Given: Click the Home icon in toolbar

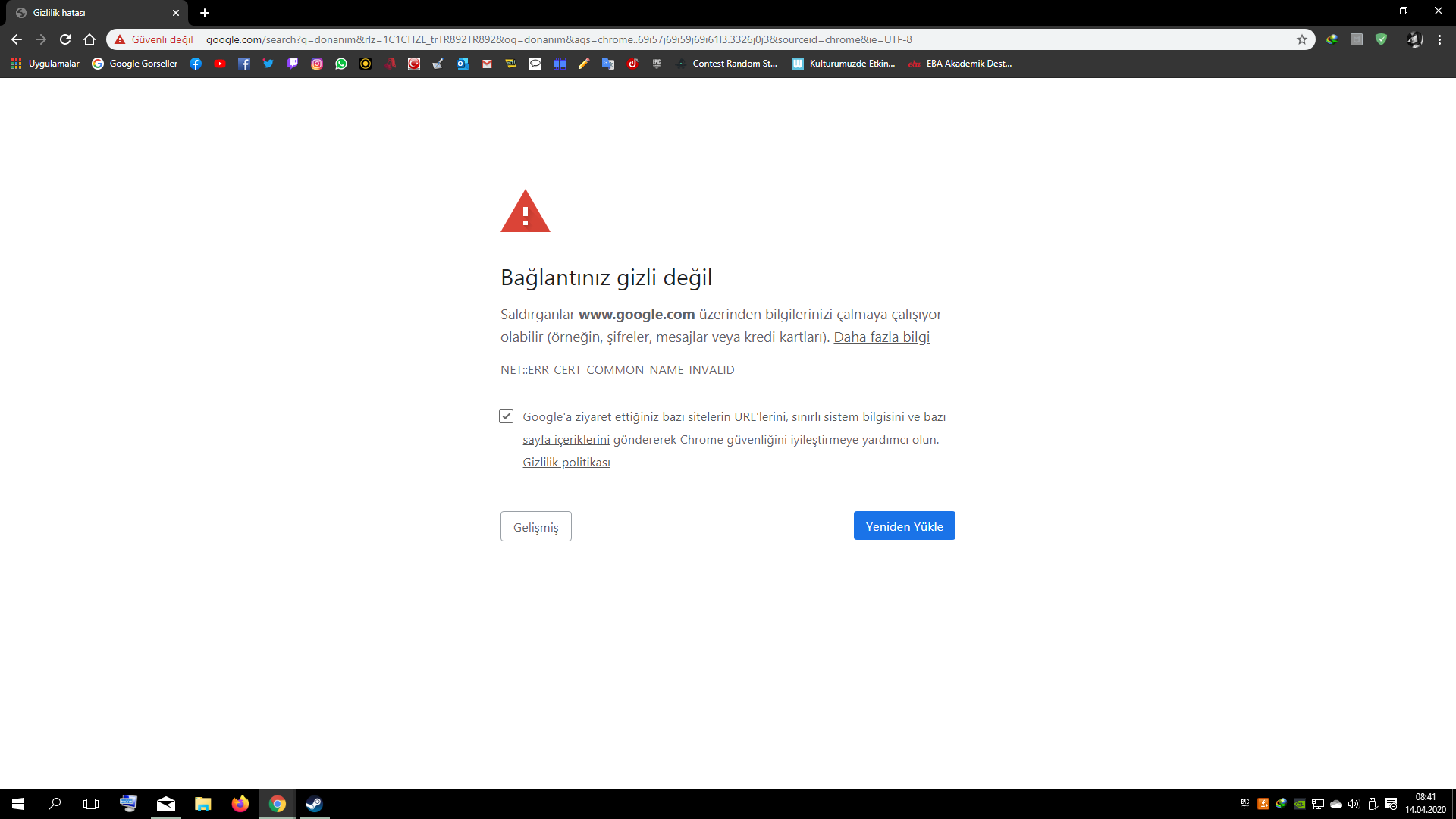Looking at the screenshot, I should (89, 39).
